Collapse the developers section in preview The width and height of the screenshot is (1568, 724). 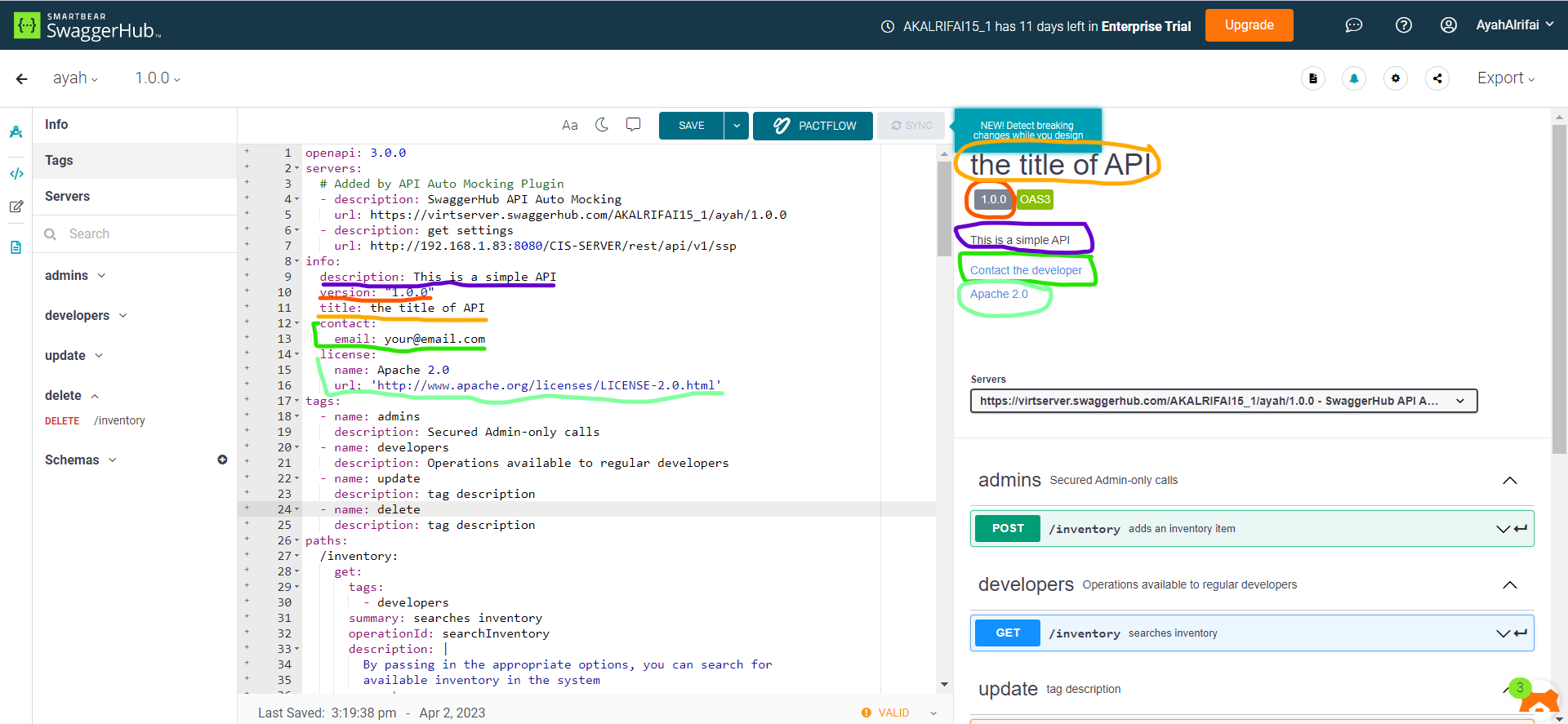coord(1510,584)
